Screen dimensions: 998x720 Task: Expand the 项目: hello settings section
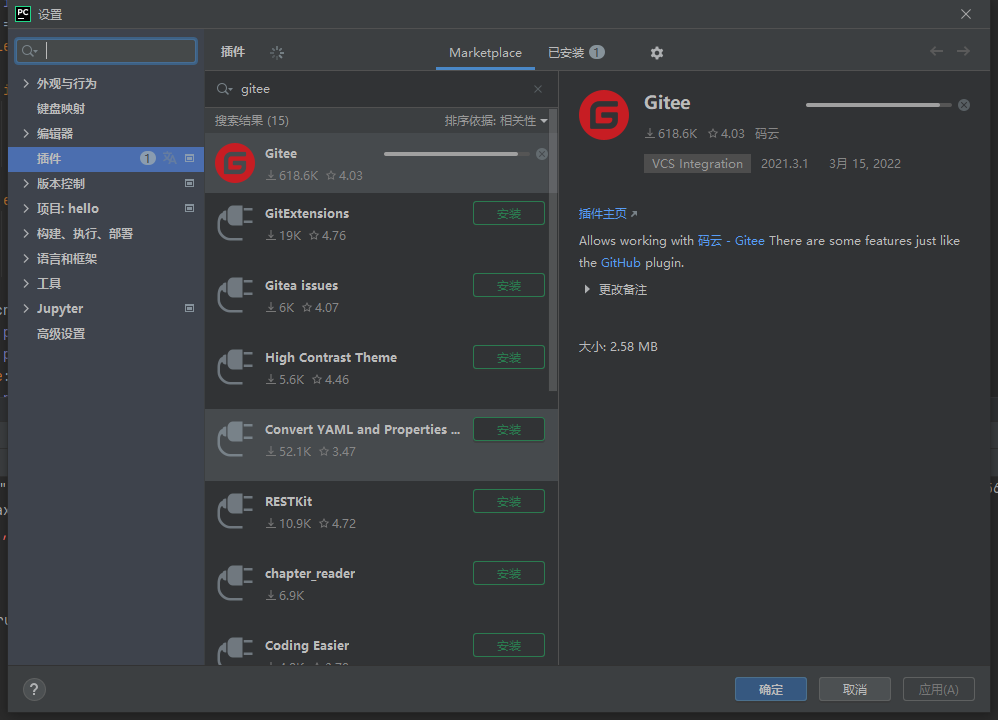point(26,208)
